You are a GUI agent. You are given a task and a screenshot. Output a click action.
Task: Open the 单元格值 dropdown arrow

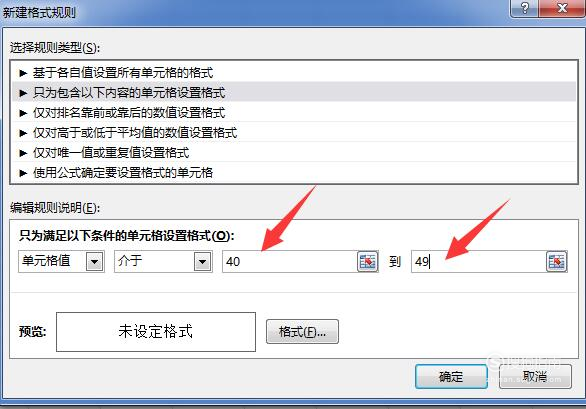coord(94,261)
